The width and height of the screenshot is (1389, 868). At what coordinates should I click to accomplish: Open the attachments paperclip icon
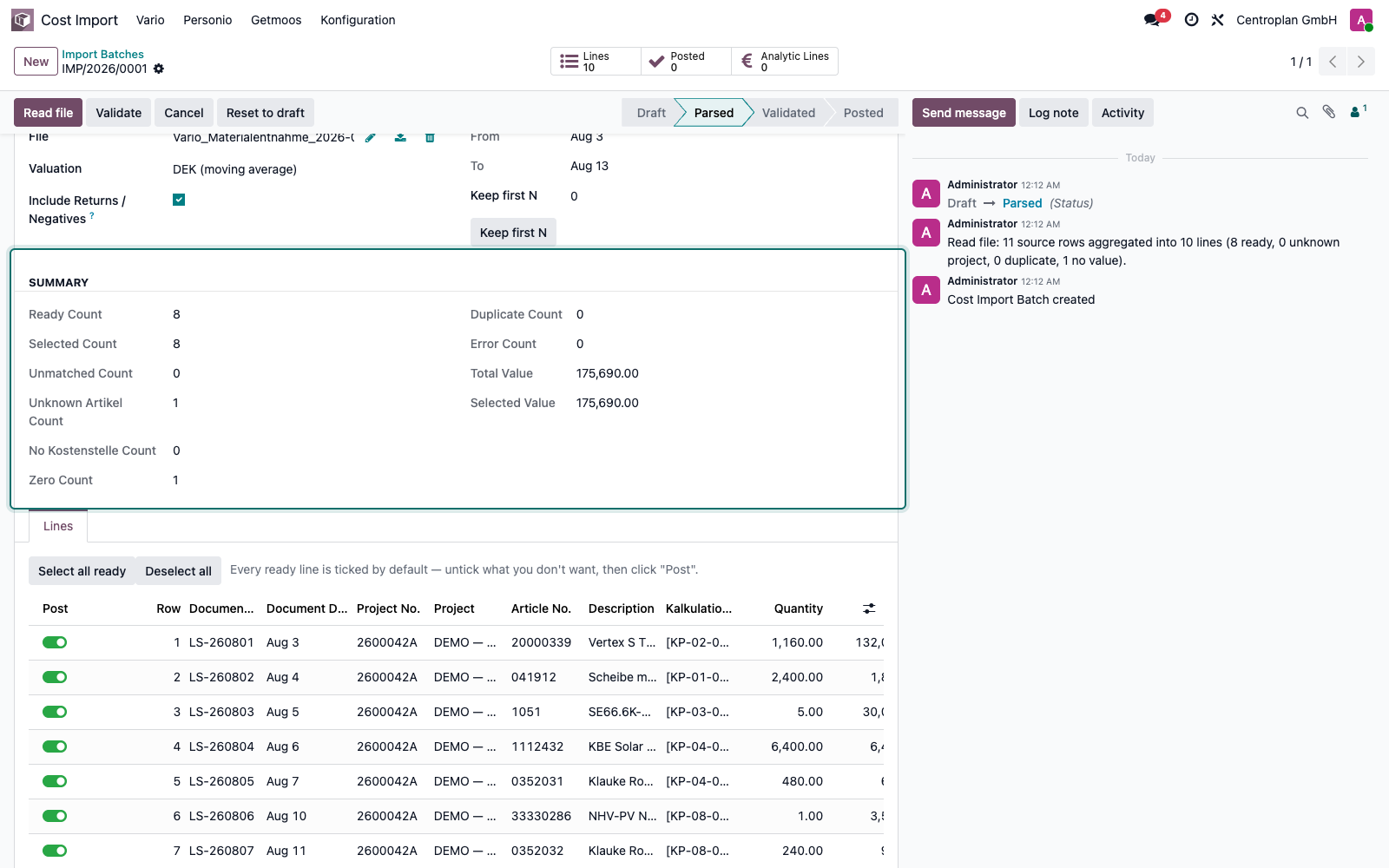point(1329,112)
